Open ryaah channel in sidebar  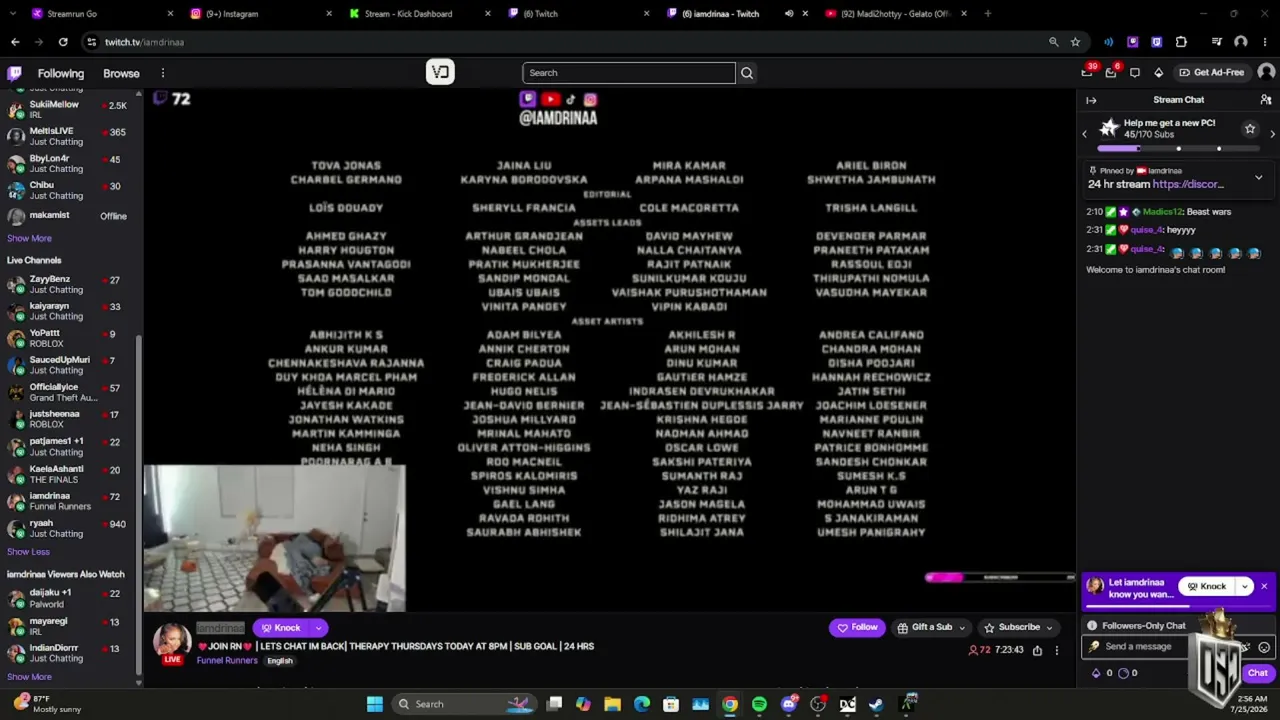[x=68, y=528]
